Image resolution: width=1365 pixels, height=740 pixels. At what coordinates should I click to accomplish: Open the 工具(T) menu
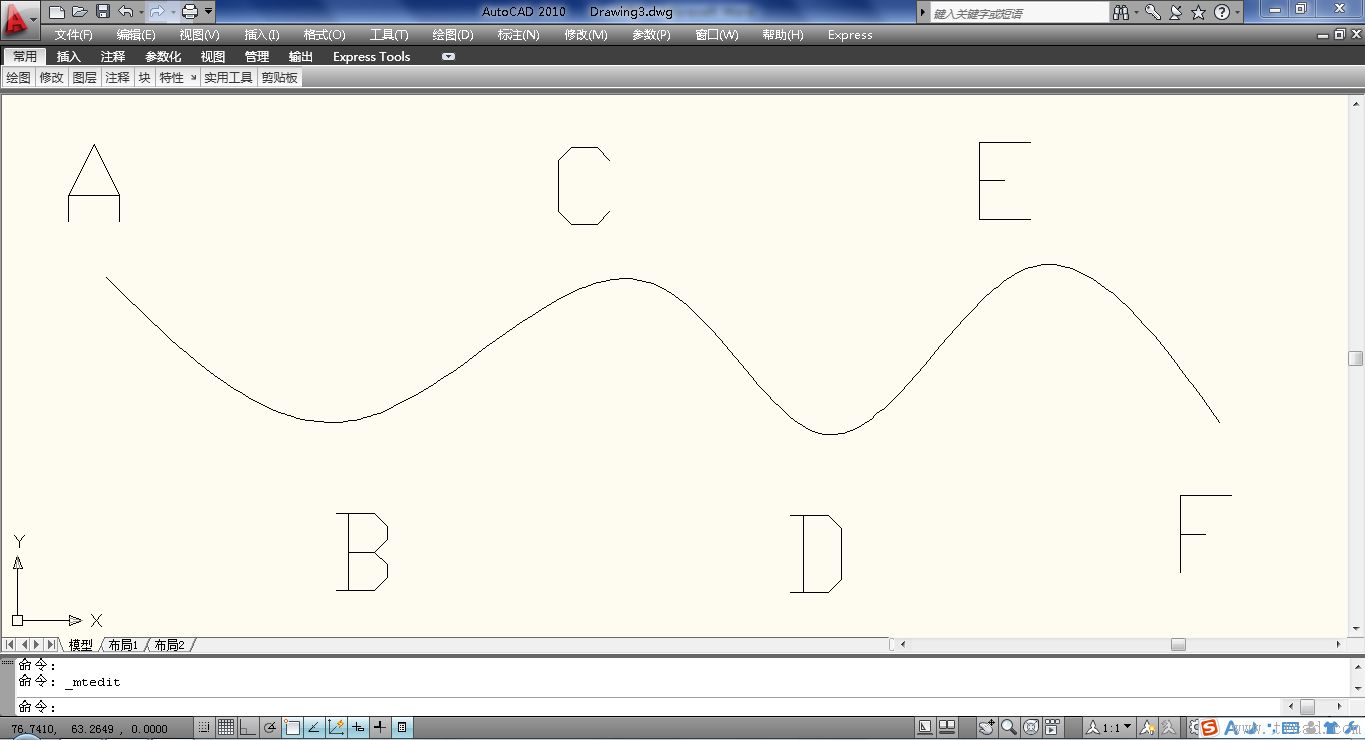point(389,35)
